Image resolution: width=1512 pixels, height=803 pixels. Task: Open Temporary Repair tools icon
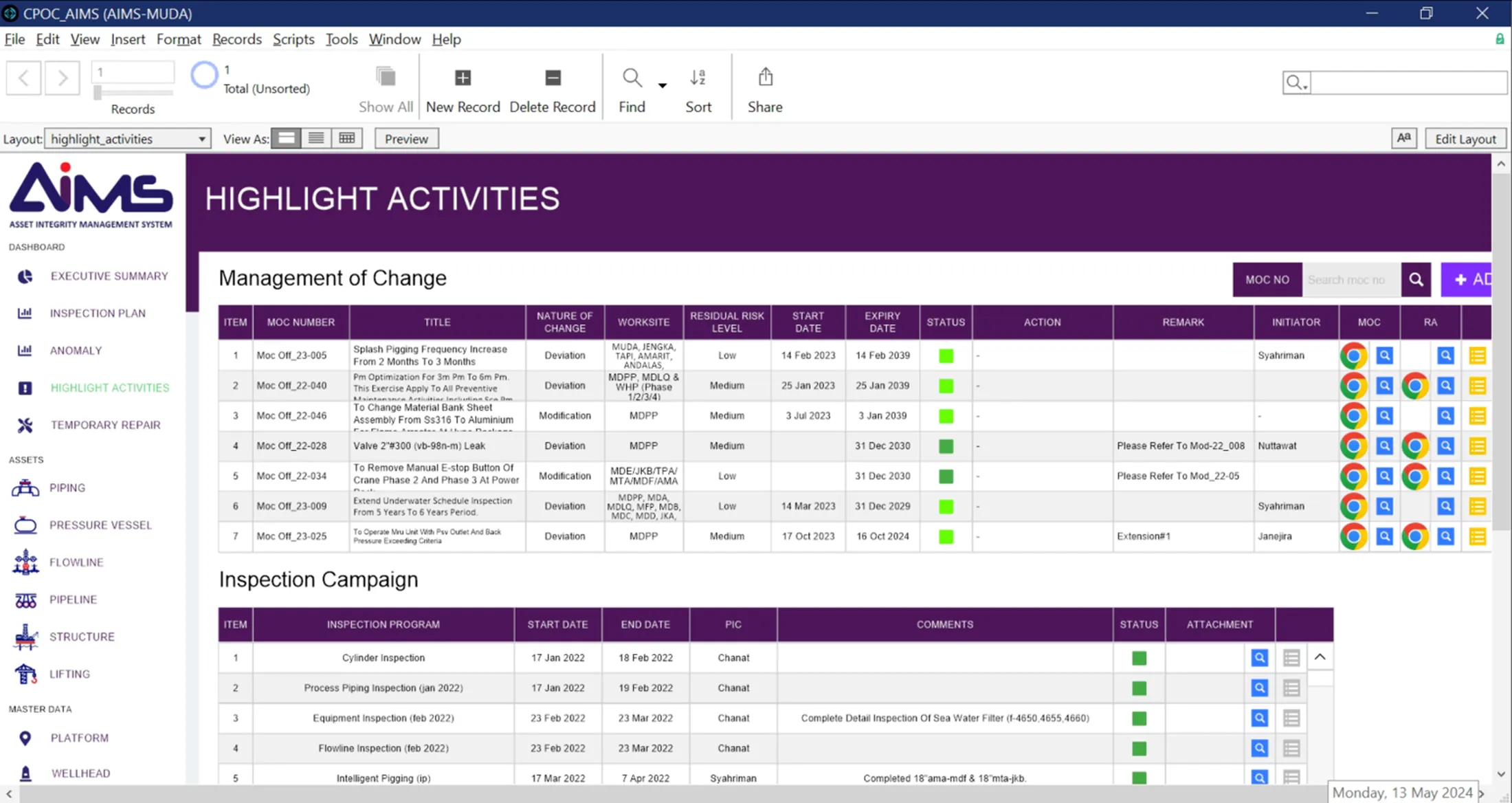coord(25,425)
